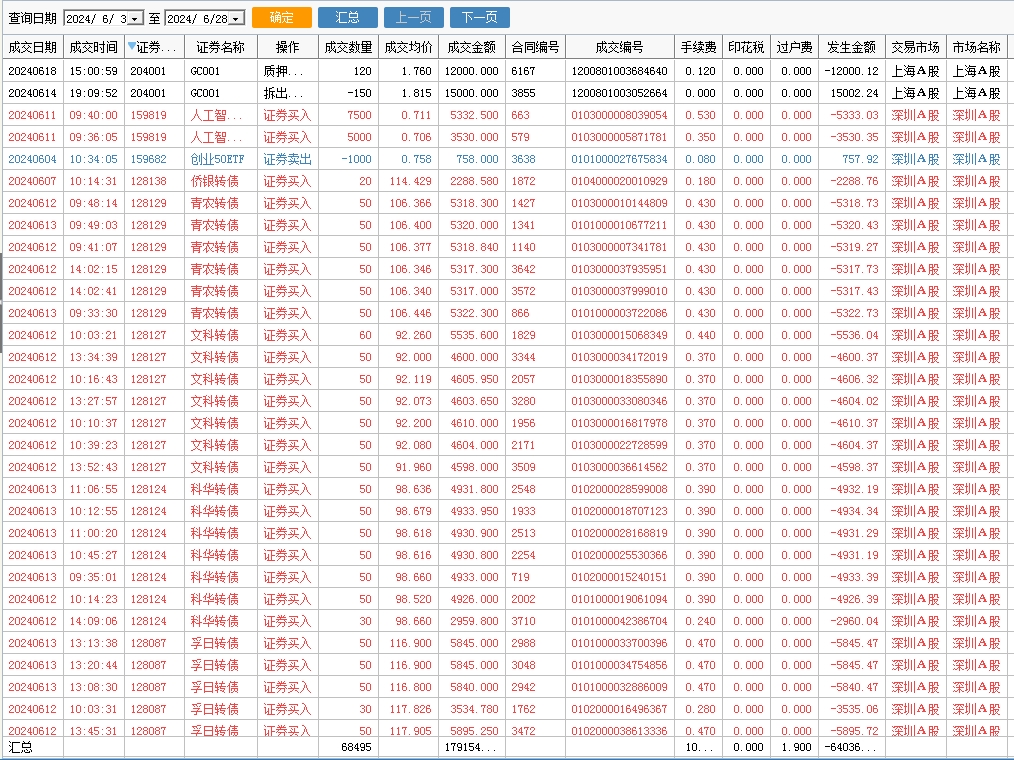Screen dimensions: 1014x760
Task: Click time 13:34:39 cell
Action: (x=94, y=357)
